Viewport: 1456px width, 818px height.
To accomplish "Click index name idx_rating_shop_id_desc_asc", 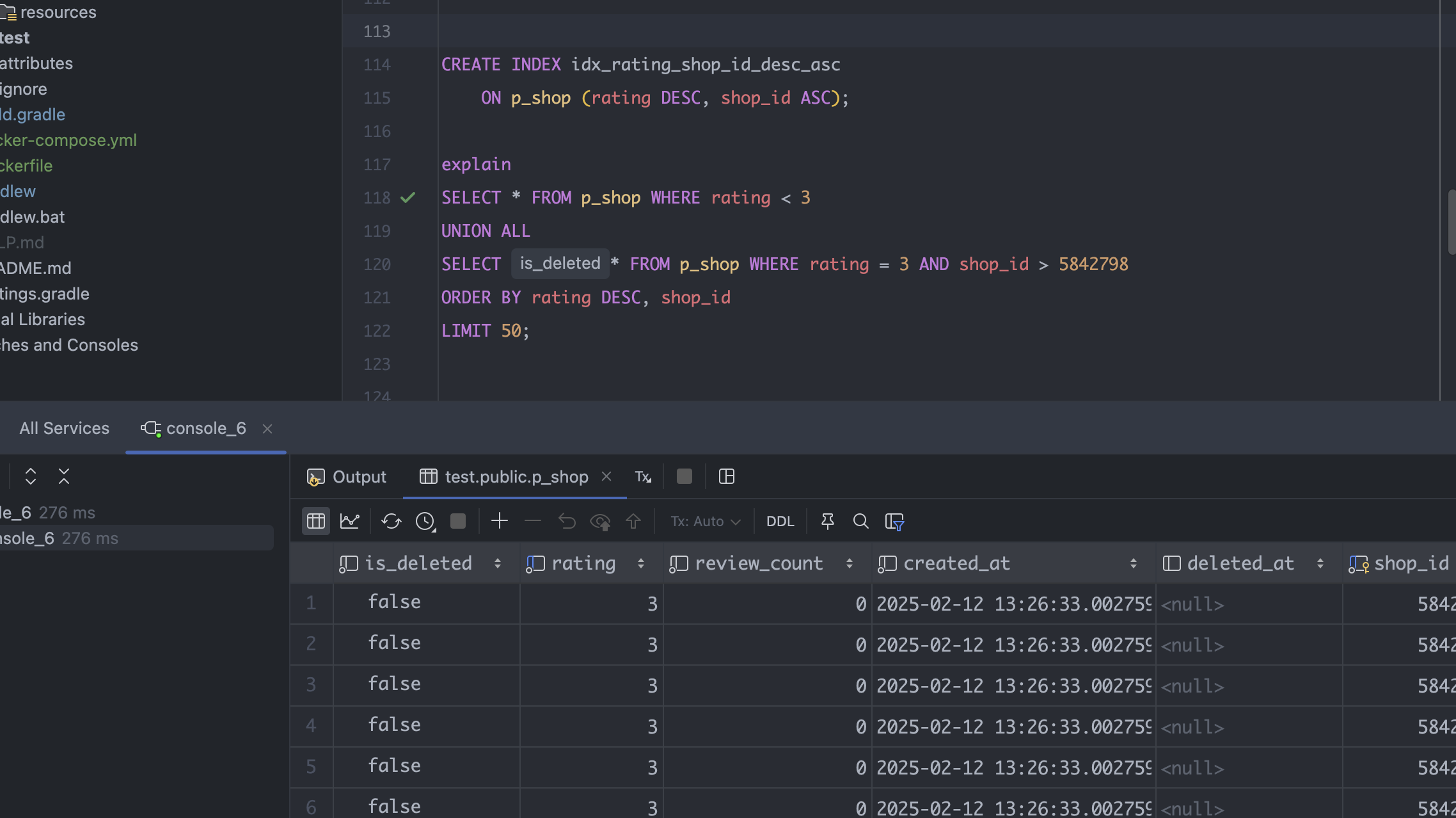I will pos(706,65).
